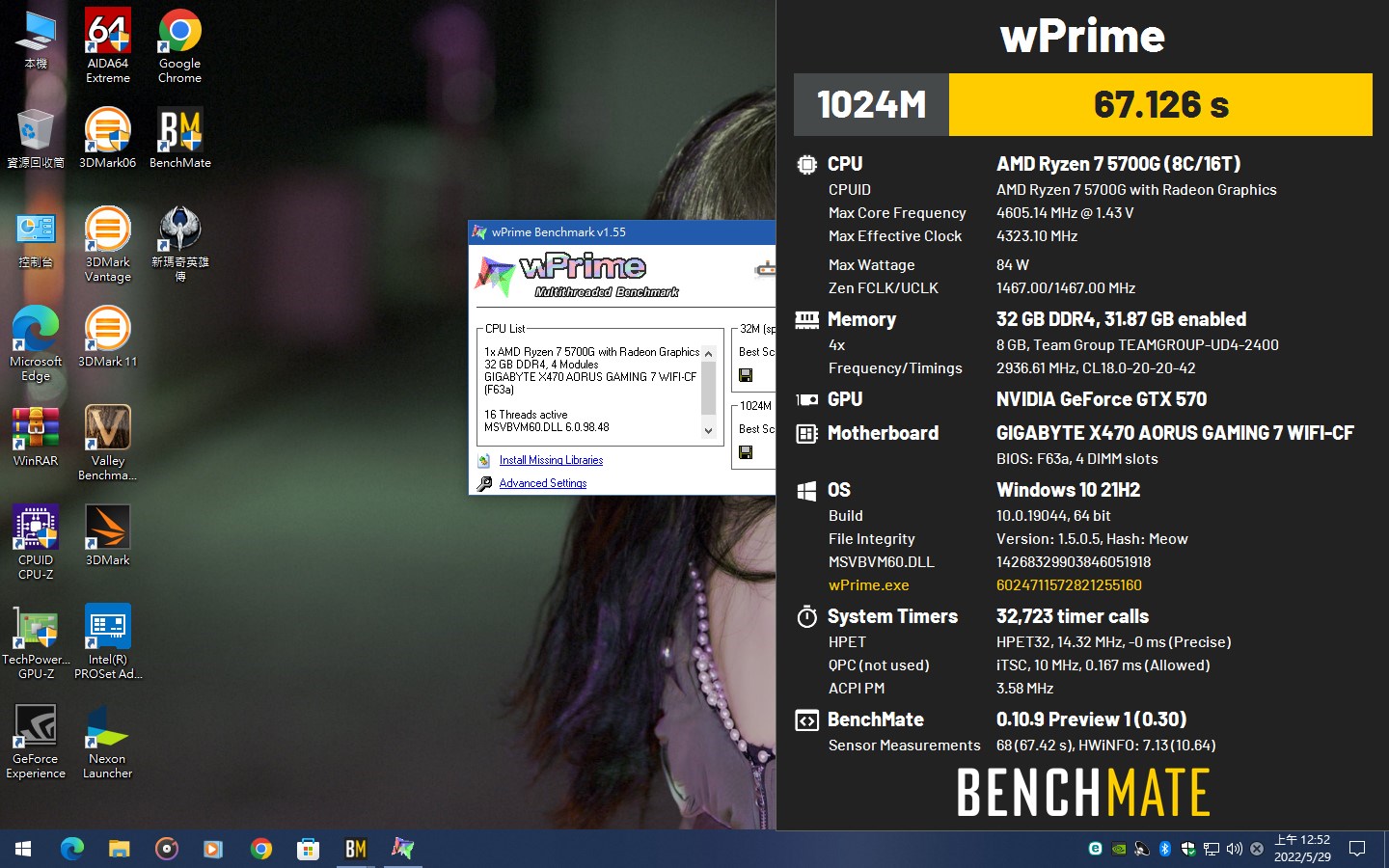Select the Recycle Bin desktop icon
Image resolution: width=1389 pixels, height=868 pixels.
(x=36, y=138)
